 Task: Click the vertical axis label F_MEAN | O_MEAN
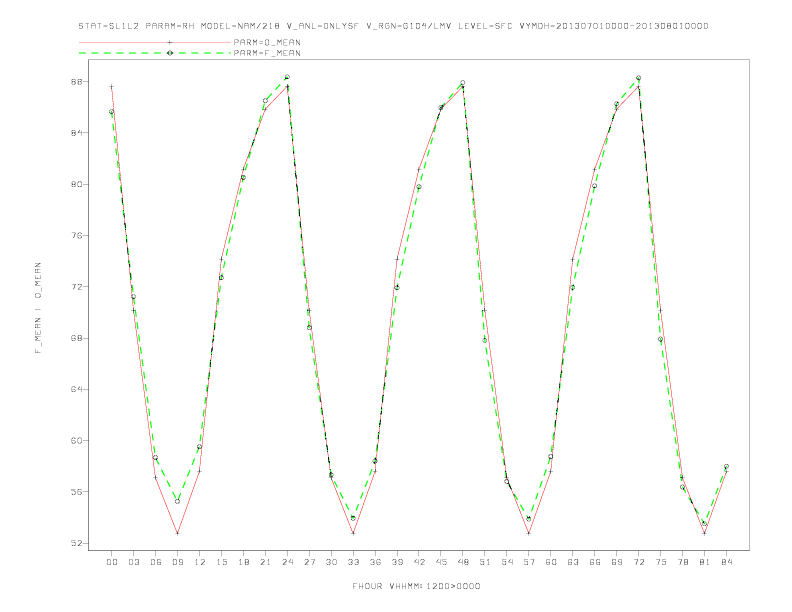38,308
